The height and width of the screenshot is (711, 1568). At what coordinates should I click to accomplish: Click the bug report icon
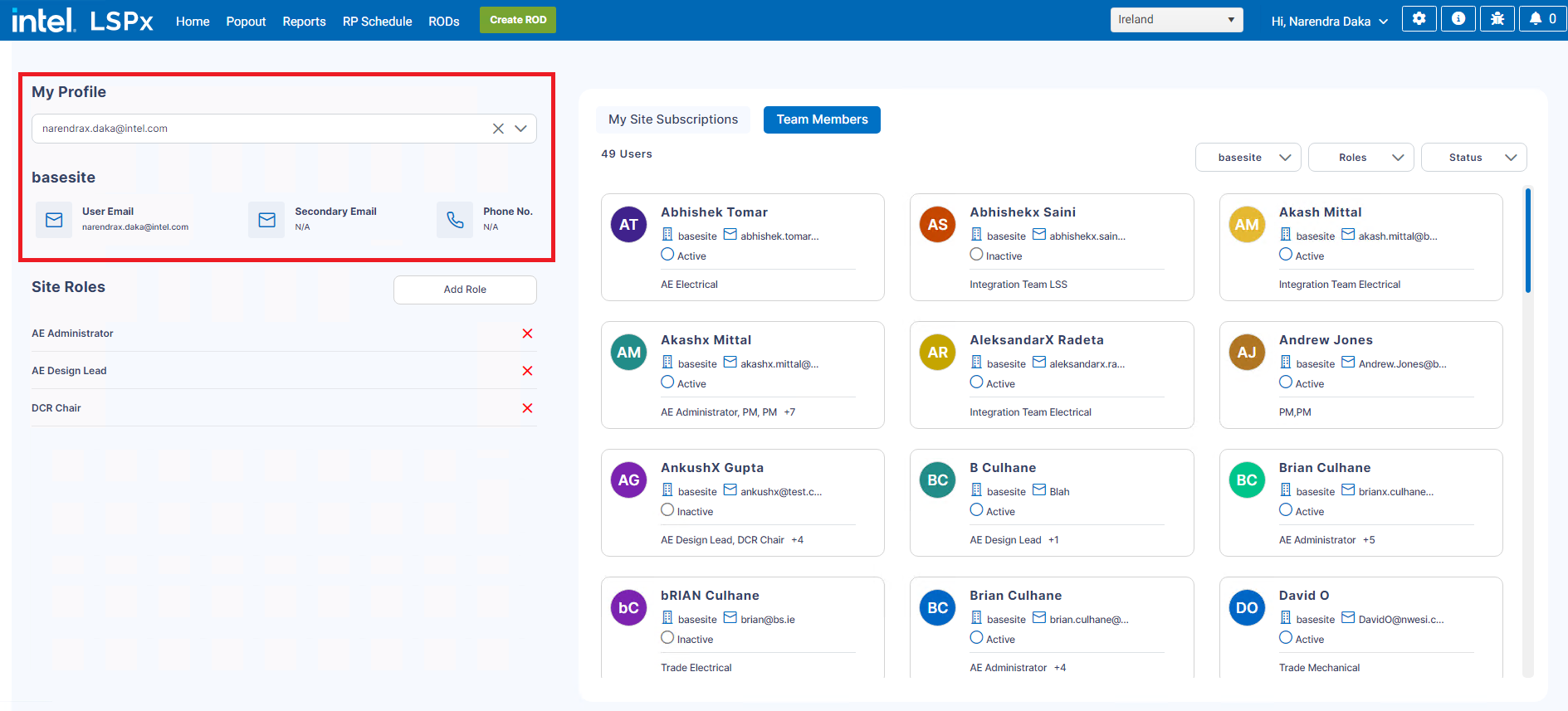pyautogui.click(x=1497, y=19)
